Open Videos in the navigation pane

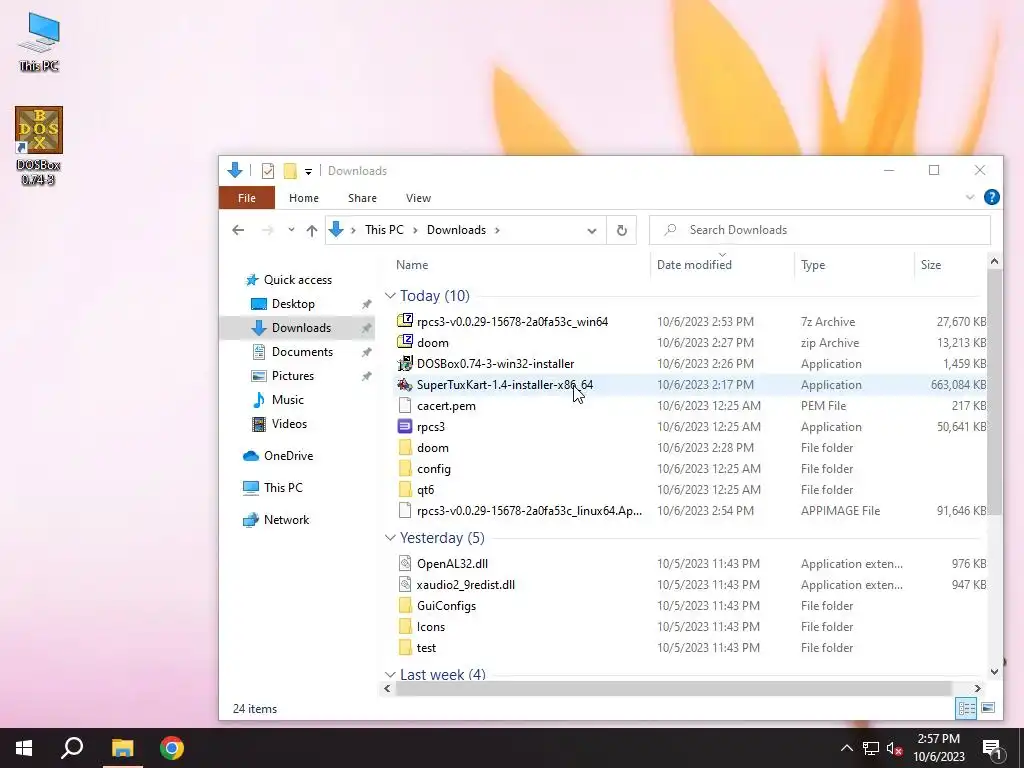[289, 424]
